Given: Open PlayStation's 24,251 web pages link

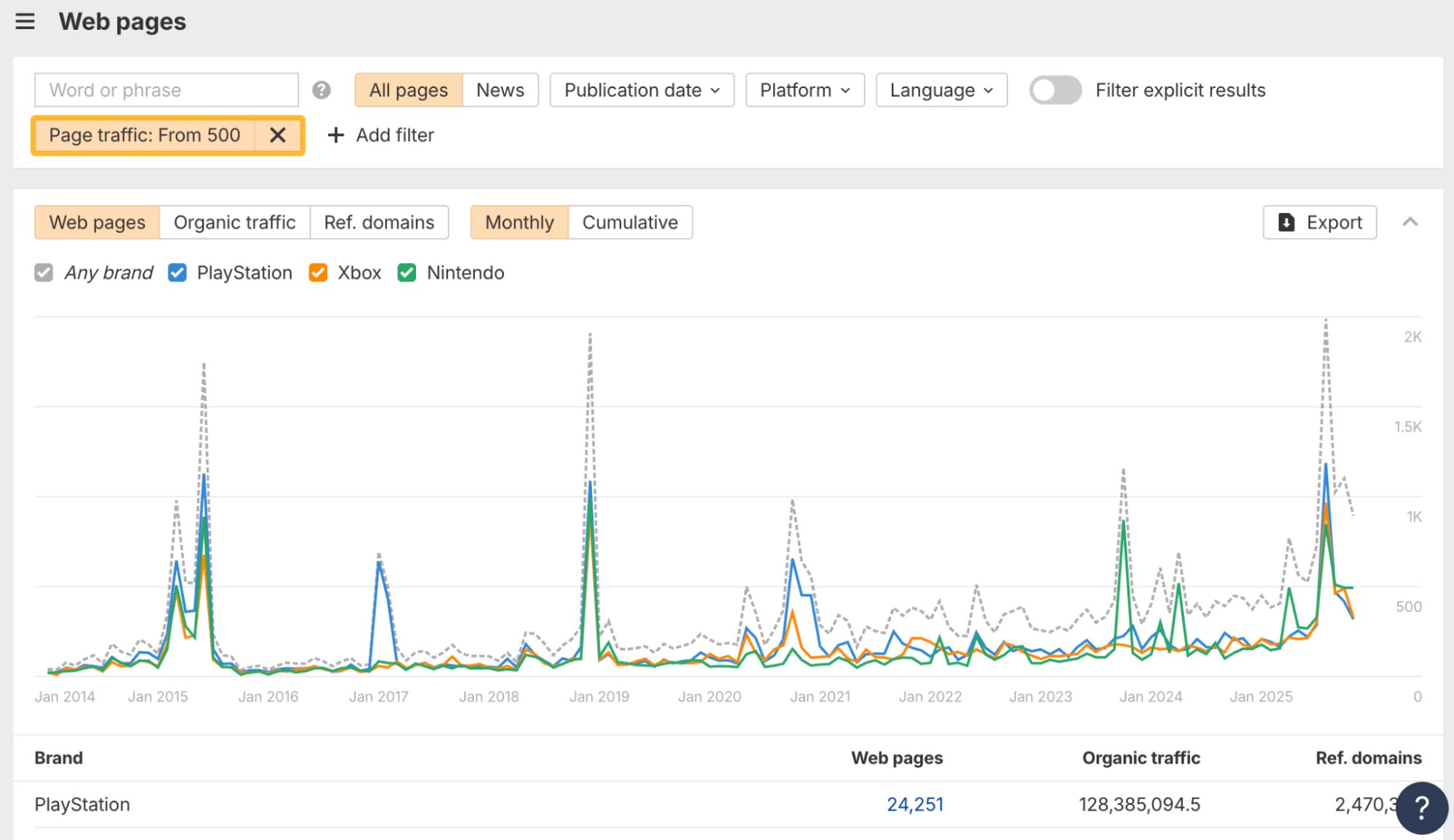Looking at the screenshot, I should point(914,804).
